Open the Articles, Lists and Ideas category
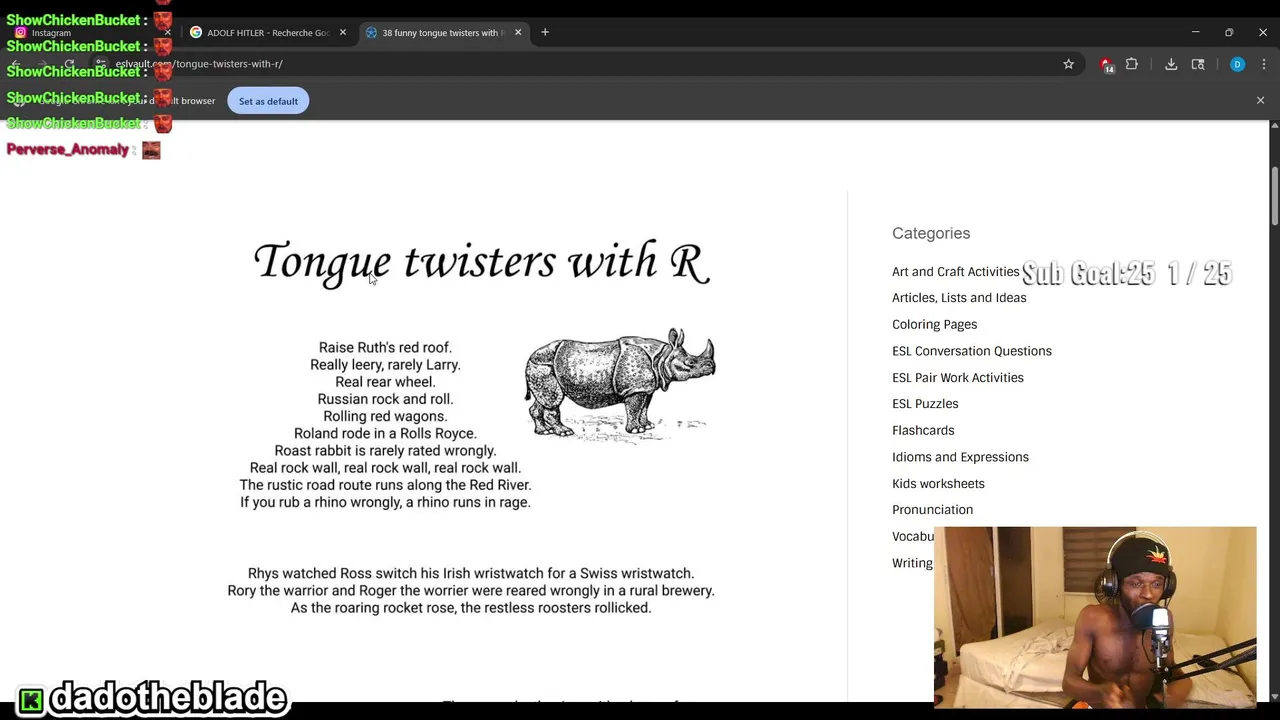 pyautogui.click(x=959, y=297)
